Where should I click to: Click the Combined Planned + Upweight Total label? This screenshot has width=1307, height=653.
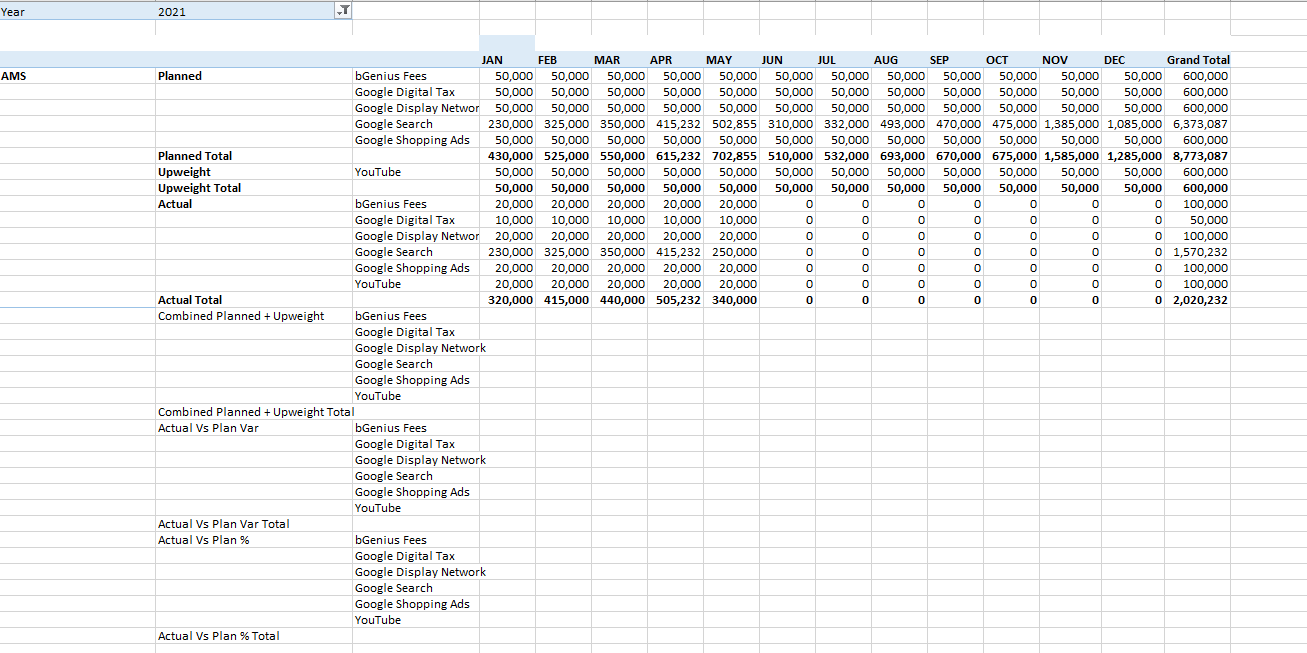256,412
